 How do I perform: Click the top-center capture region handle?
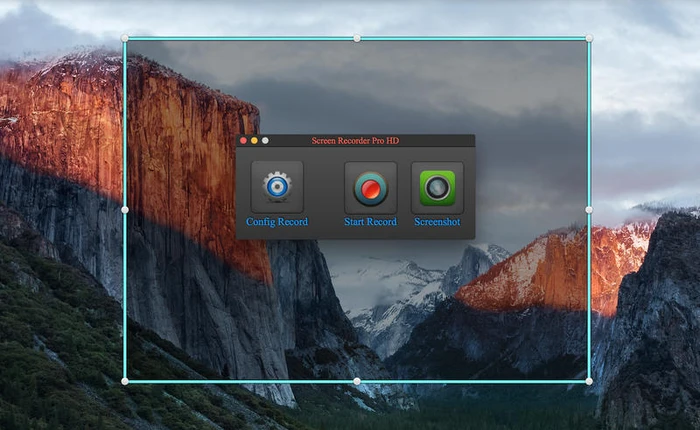[x=357, y=38]
